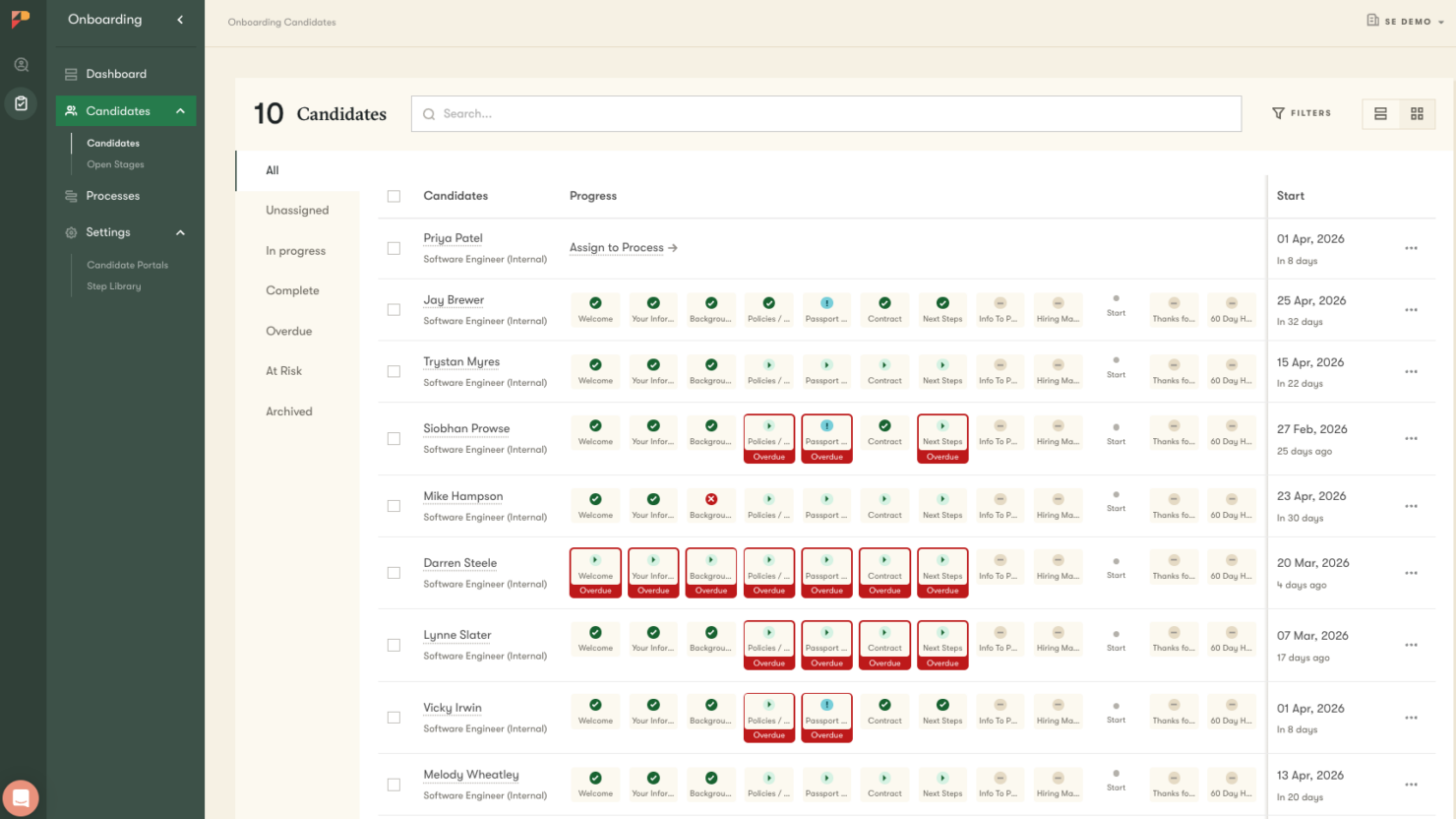Image resolution: width=1456 pixels, height=819 pixels.
Task: Collapse the Candidates section in the sidebar
Action: pyautogui.click(x=180, y=110)
